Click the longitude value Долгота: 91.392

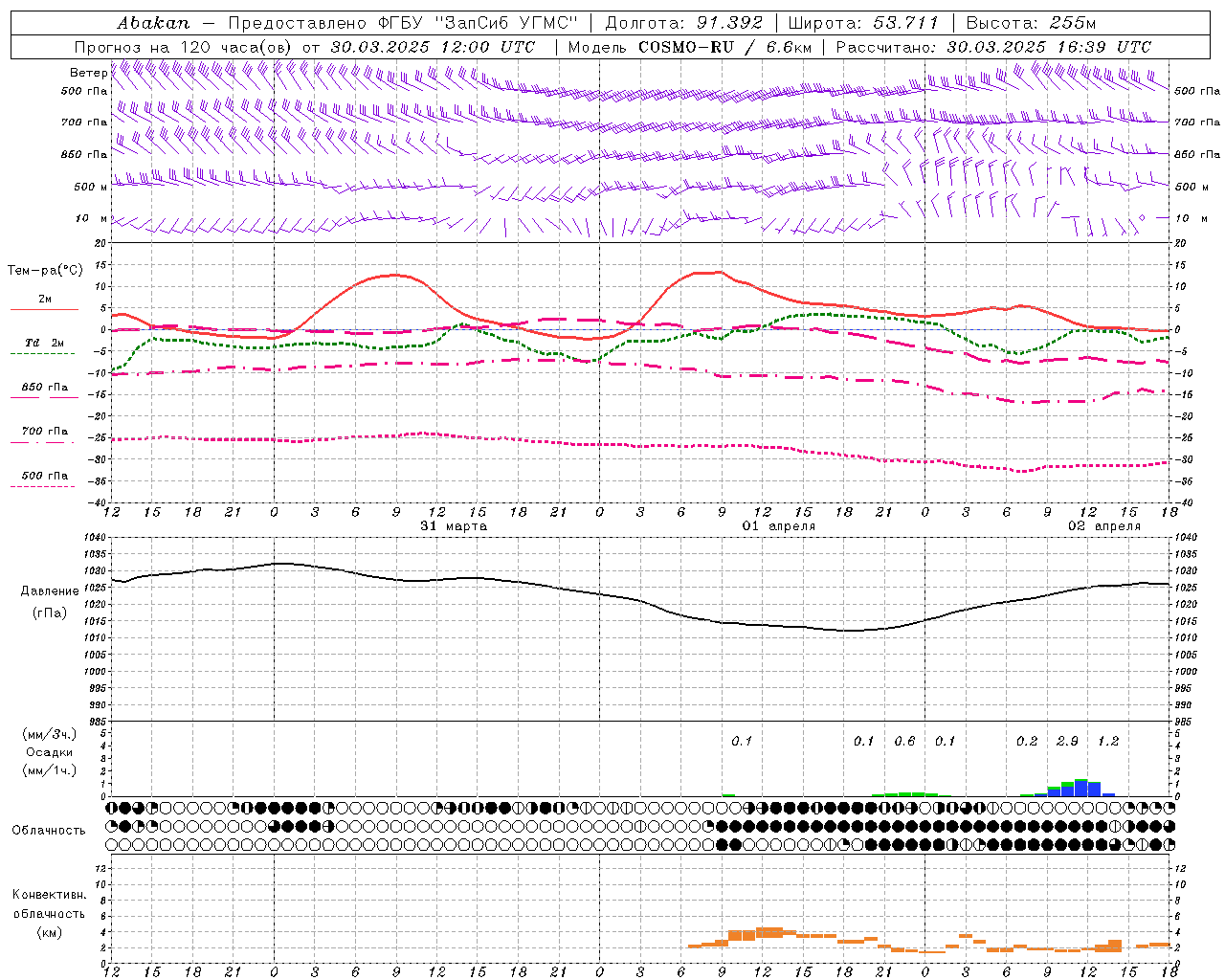point(684,23)
